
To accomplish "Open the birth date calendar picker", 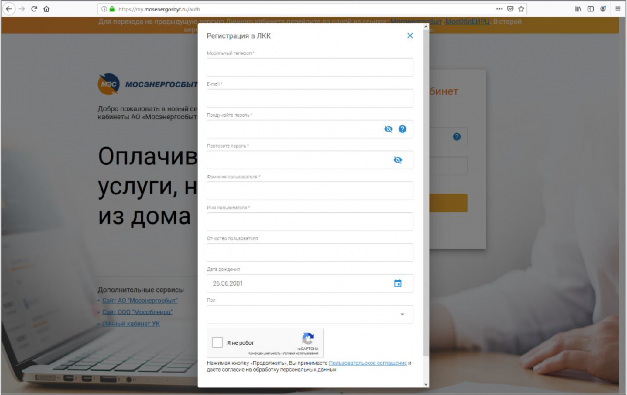I will pyautogui.click(x=397, y=283).
